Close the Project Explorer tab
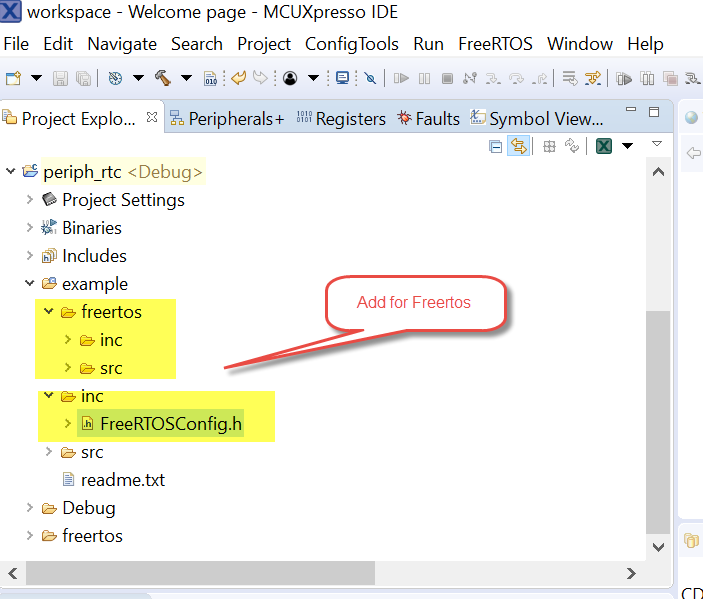This screenshot has width=703, height=599. [x=152, y=117]
